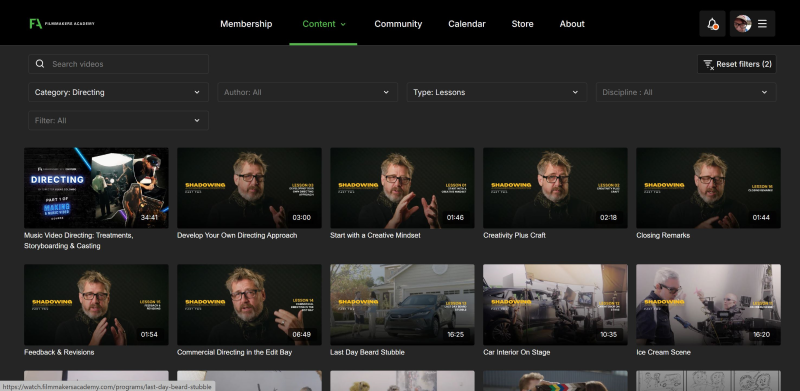Open Develop Your Own Directing Approach thumbnail
This screenshot has height=391, width=800.
tap(249, 188)
